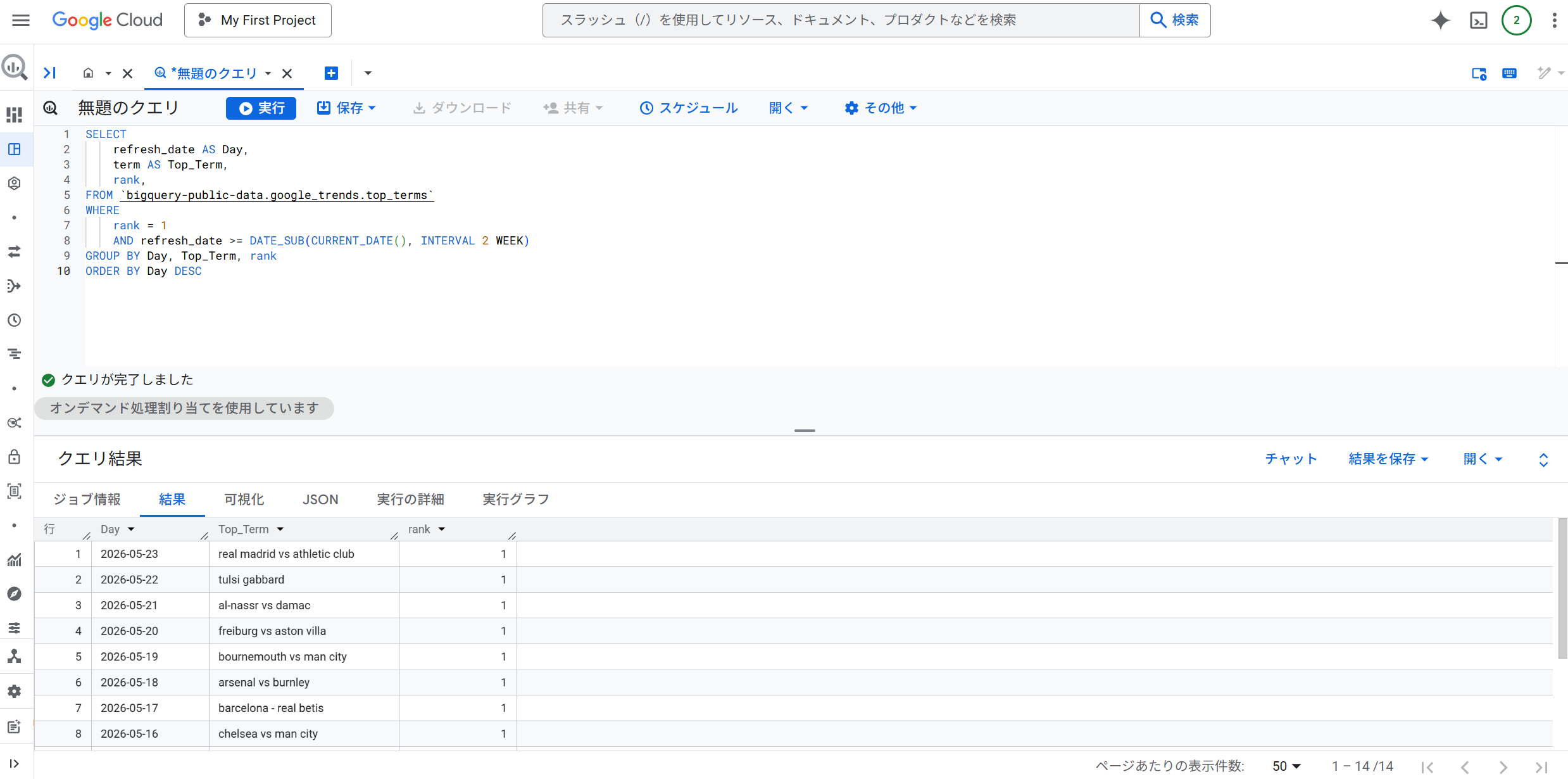Open the その他 more options dropdown
The image size is (1568, 779).
pyautogui.click(x=881, y=108)
